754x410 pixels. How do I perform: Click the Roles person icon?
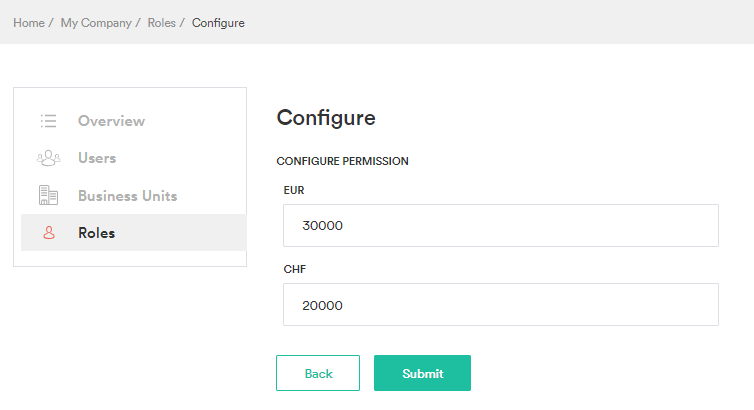49,233
